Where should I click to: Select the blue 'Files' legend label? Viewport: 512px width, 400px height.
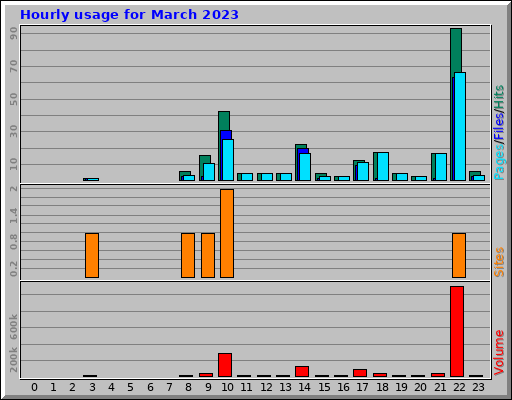tap(499, 127)
